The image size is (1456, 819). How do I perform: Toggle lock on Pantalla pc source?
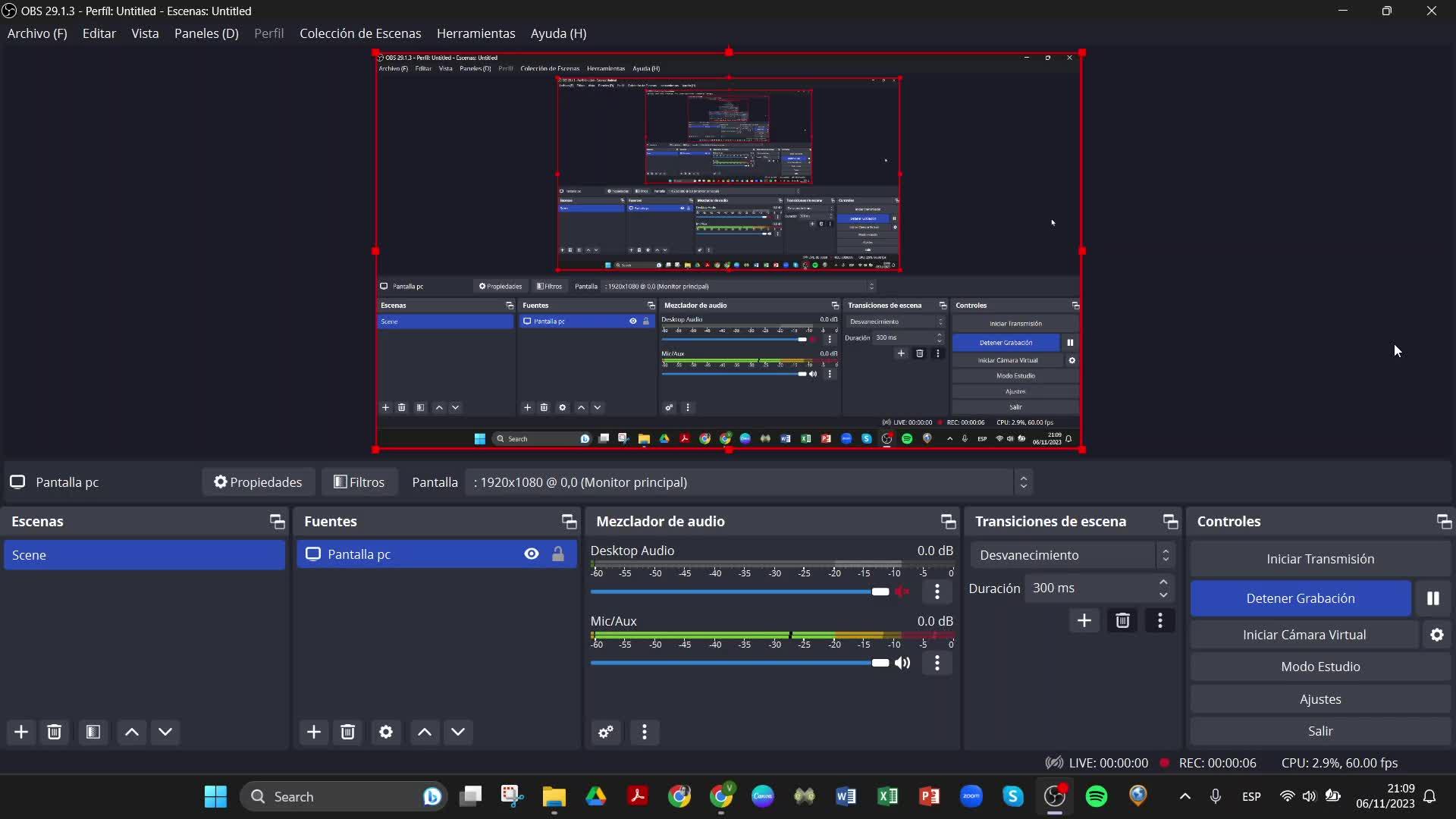(x=558, y=554)
